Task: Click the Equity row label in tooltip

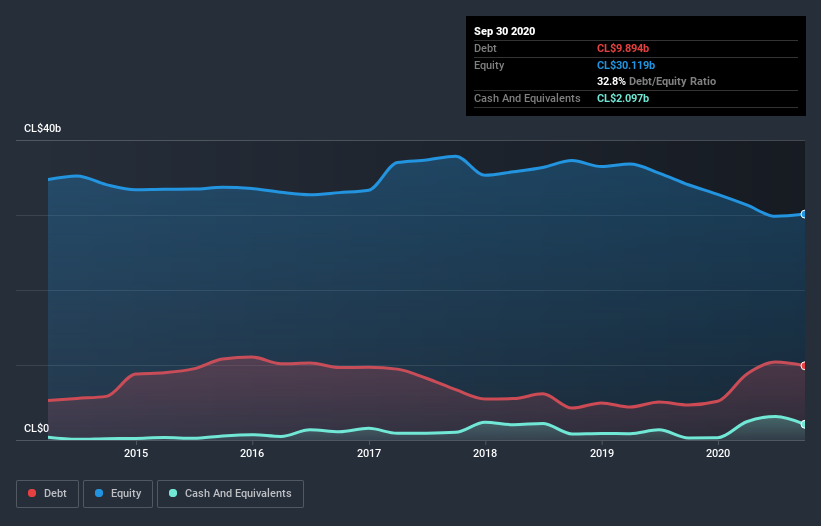Action: pyautogui.click(x=489, y=65)
